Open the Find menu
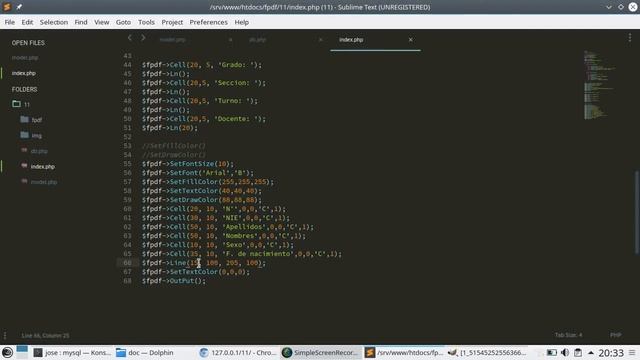Viewport: 640px width, 360px height. (x=81, y=22)
